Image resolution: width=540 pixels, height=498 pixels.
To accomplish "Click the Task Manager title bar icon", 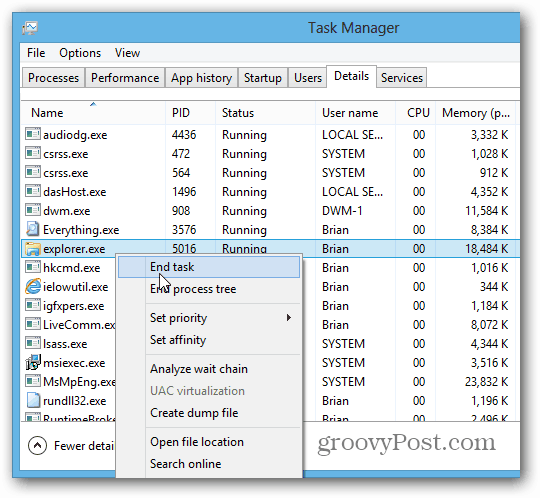I will click(30, 28).
